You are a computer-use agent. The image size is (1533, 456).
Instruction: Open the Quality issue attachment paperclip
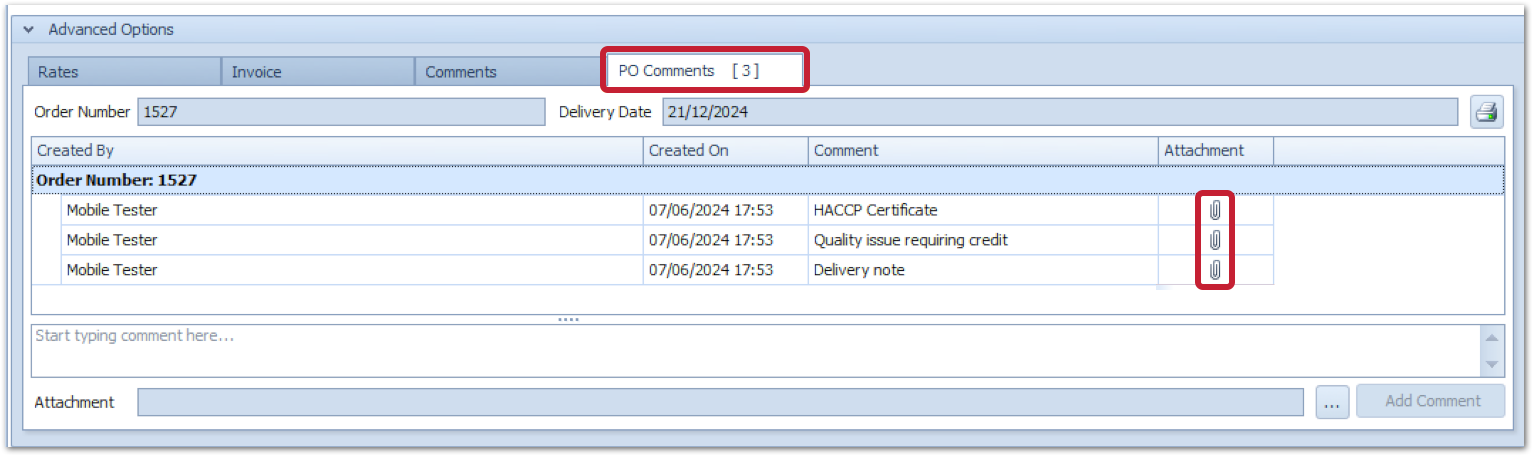(1215, 240)
